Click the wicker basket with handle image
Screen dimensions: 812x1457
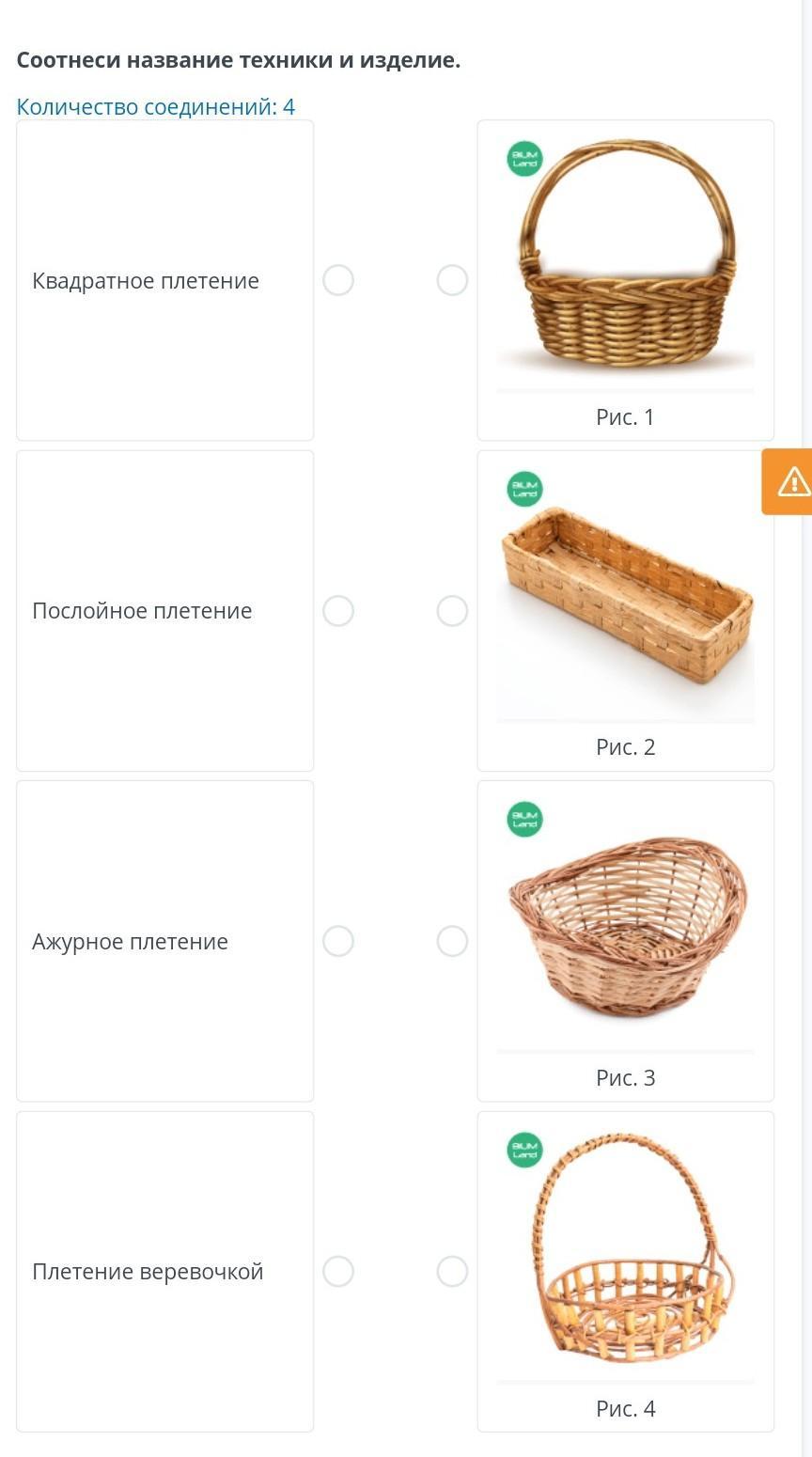tap(627, 263)
